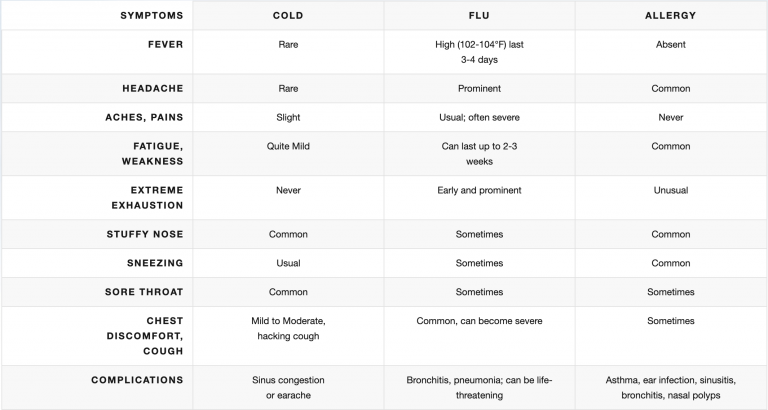Click the COMPLICATIONS row label
The image size is (768, 410).
[137, 380]
